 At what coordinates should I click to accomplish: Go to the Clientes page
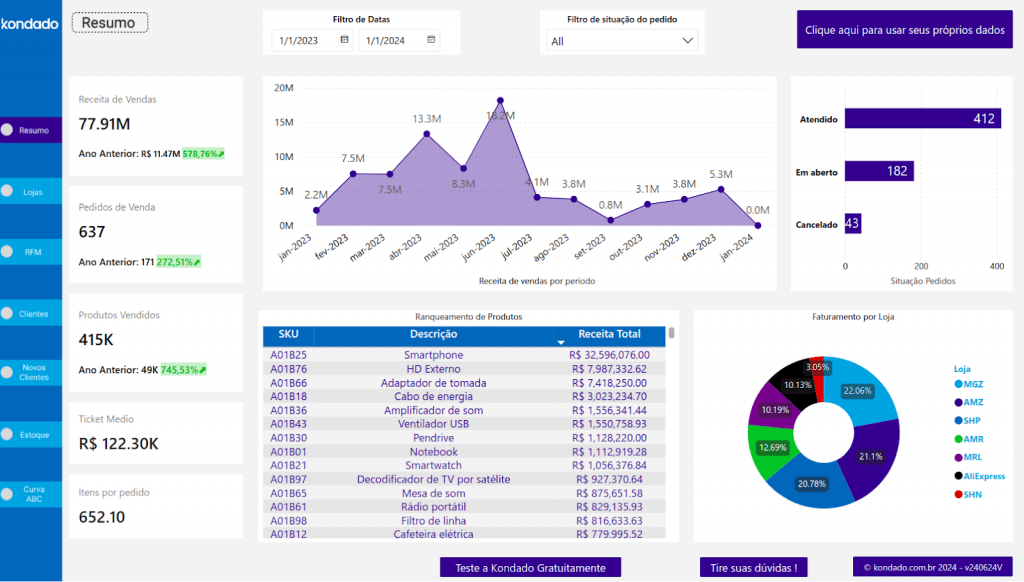pos(33,314)
